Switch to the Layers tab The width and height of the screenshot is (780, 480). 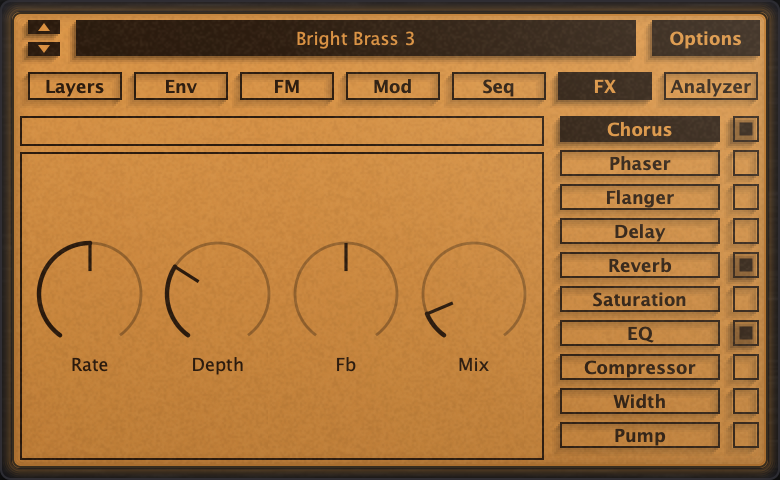point(75,87)
